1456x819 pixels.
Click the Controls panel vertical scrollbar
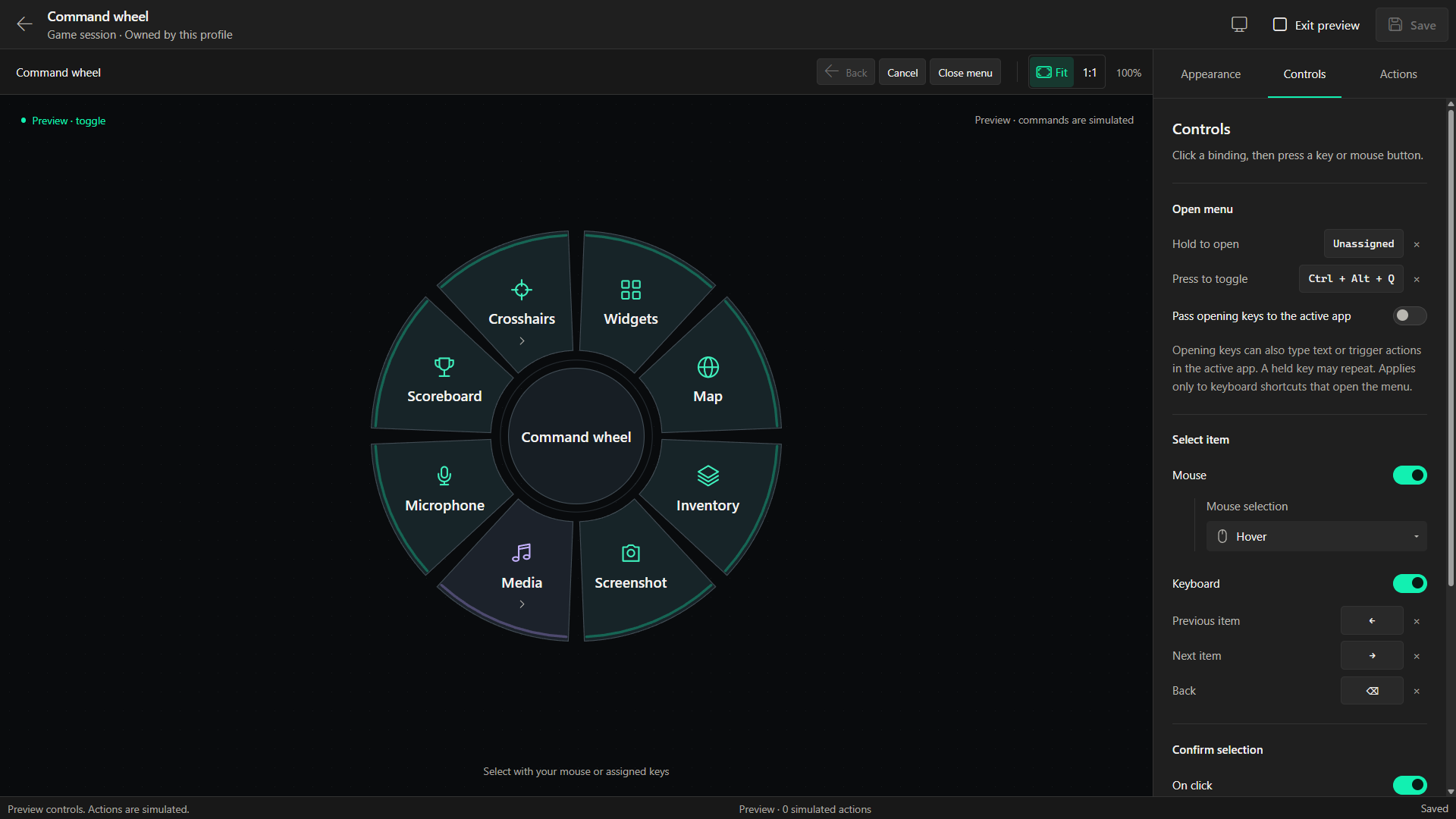[x=1451, y=349]
